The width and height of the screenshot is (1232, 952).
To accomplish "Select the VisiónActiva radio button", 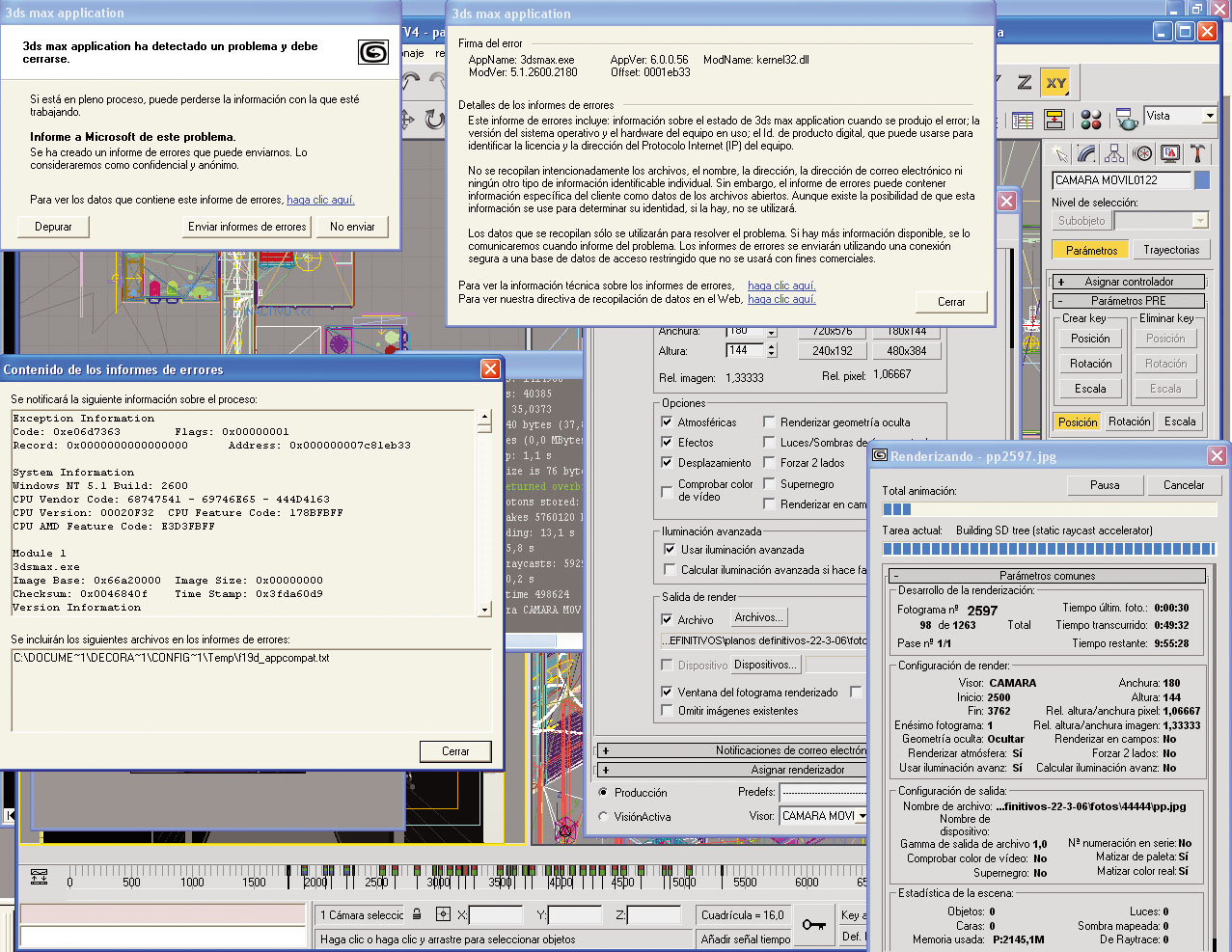I will (603, 816).
